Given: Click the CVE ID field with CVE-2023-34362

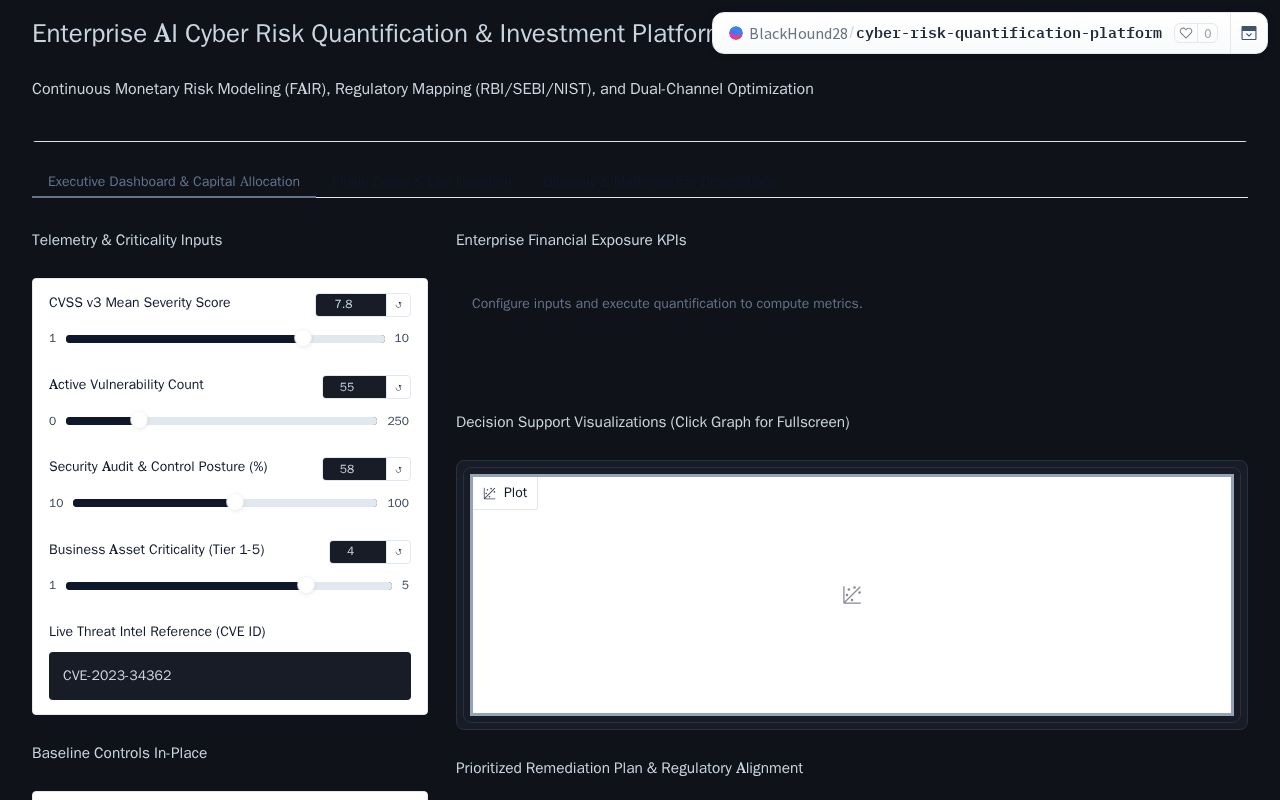Looking at the screenshot, I should pyautogui.click(x=230, y=676).
